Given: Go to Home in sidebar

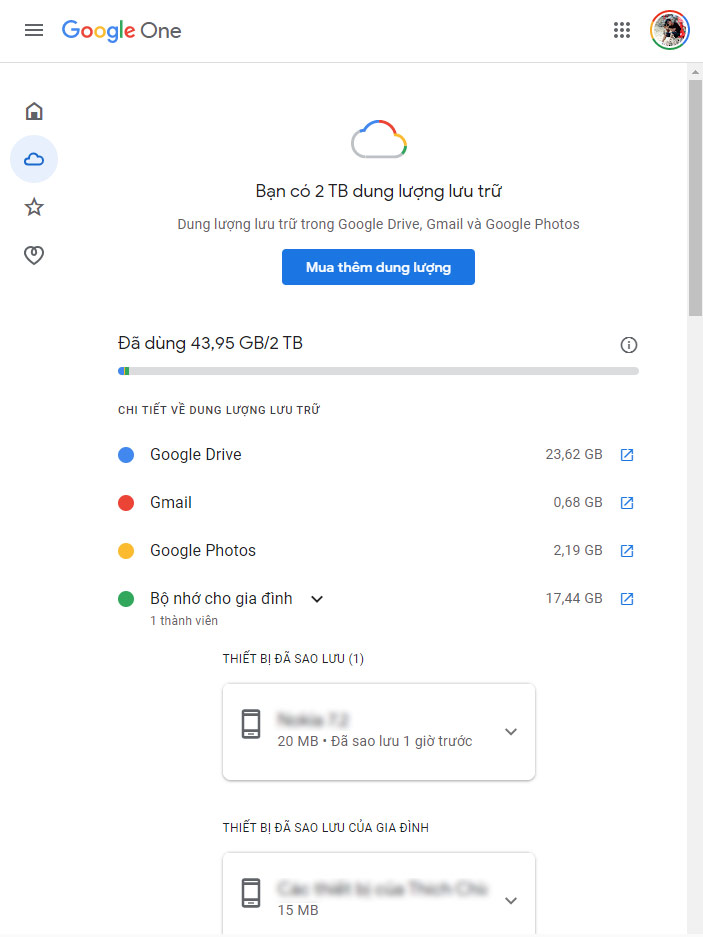Looking at the screenshot, I should click(x=34, y=111).
